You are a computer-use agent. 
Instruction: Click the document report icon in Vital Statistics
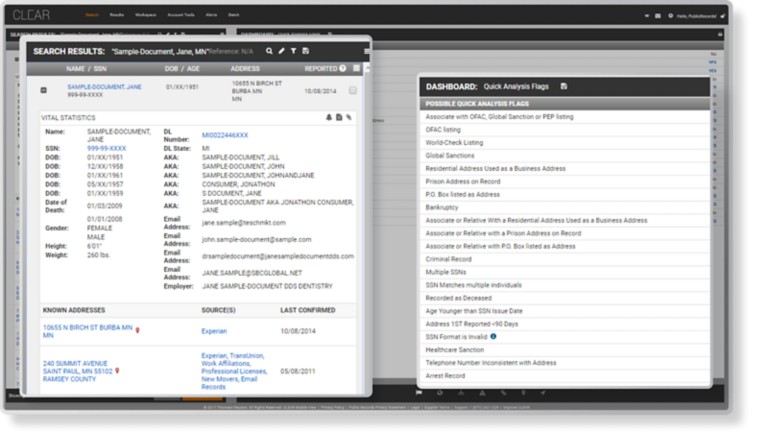click(339, 118)
